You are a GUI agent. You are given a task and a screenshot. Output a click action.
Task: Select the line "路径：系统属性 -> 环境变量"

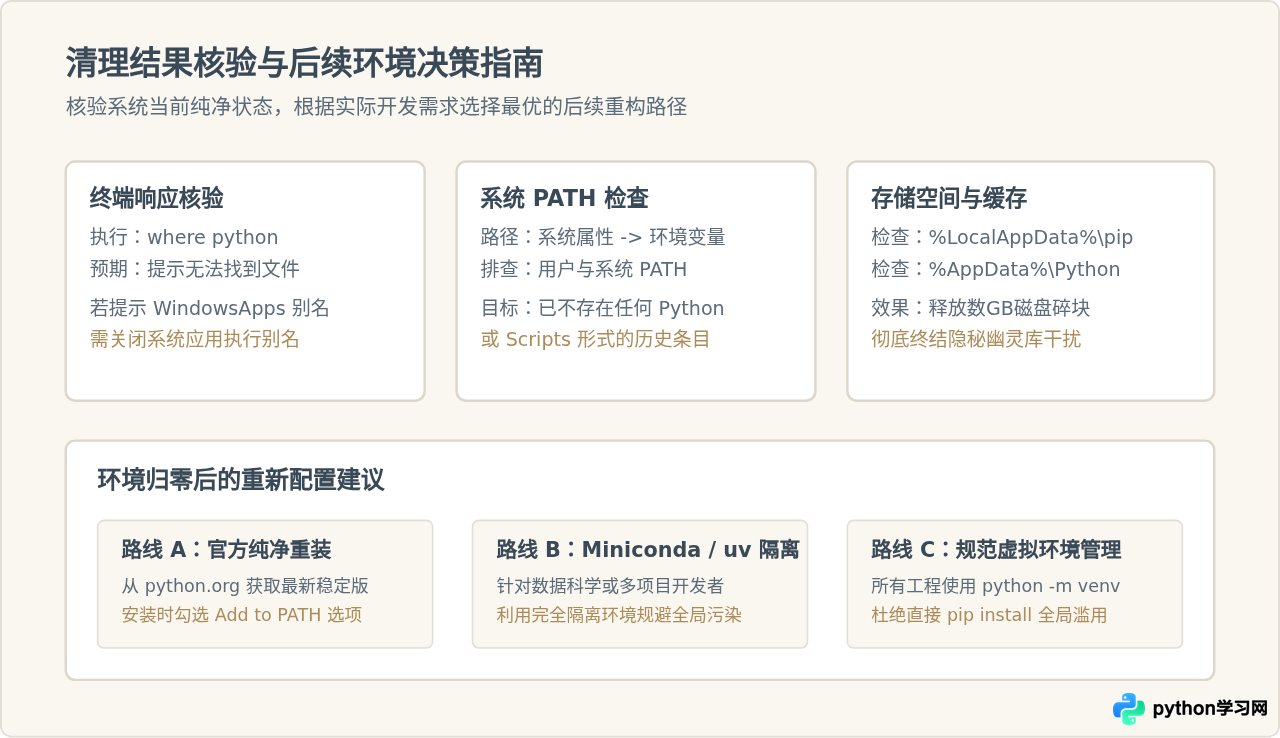pos(603,237)
